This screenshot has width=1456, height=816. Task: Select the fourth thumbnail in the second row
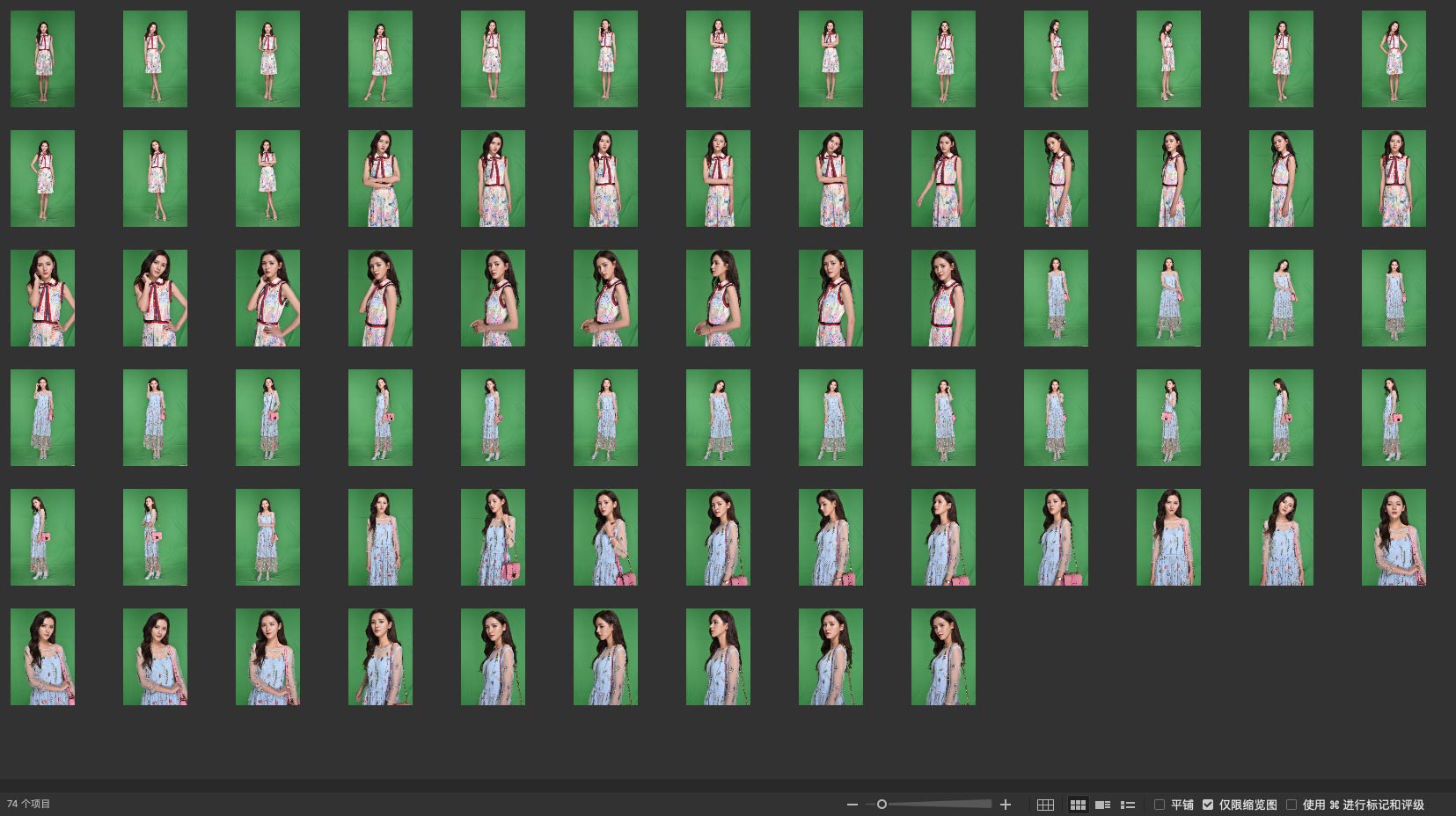click(x=380, y=178)
